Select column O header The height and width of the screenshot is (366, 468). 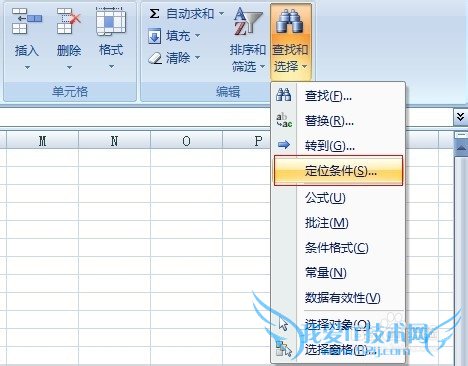pyautogui.click(x=186, y=140)
